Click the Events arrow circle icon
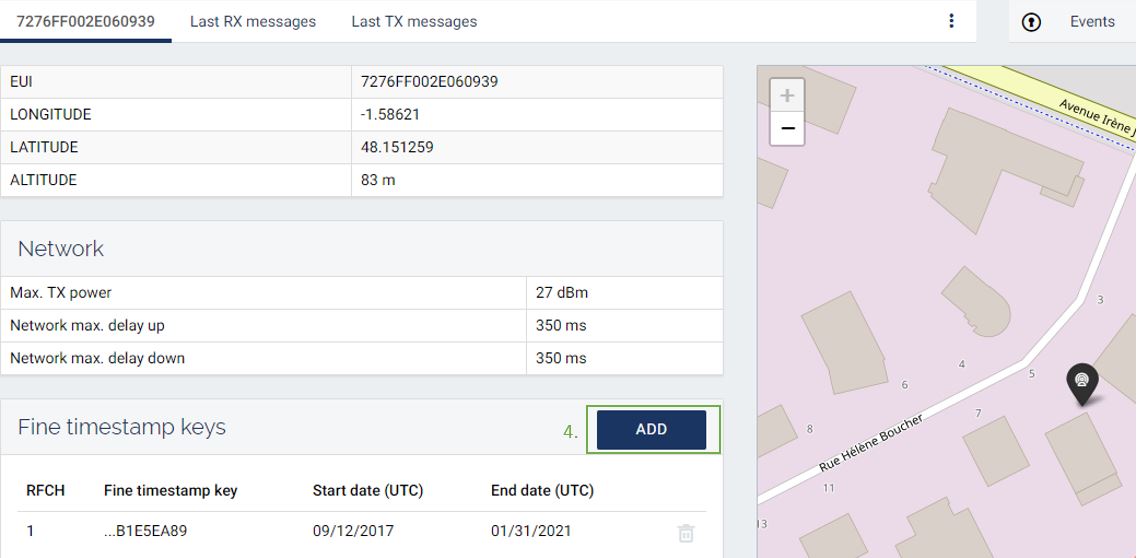 pos(1031,22)
